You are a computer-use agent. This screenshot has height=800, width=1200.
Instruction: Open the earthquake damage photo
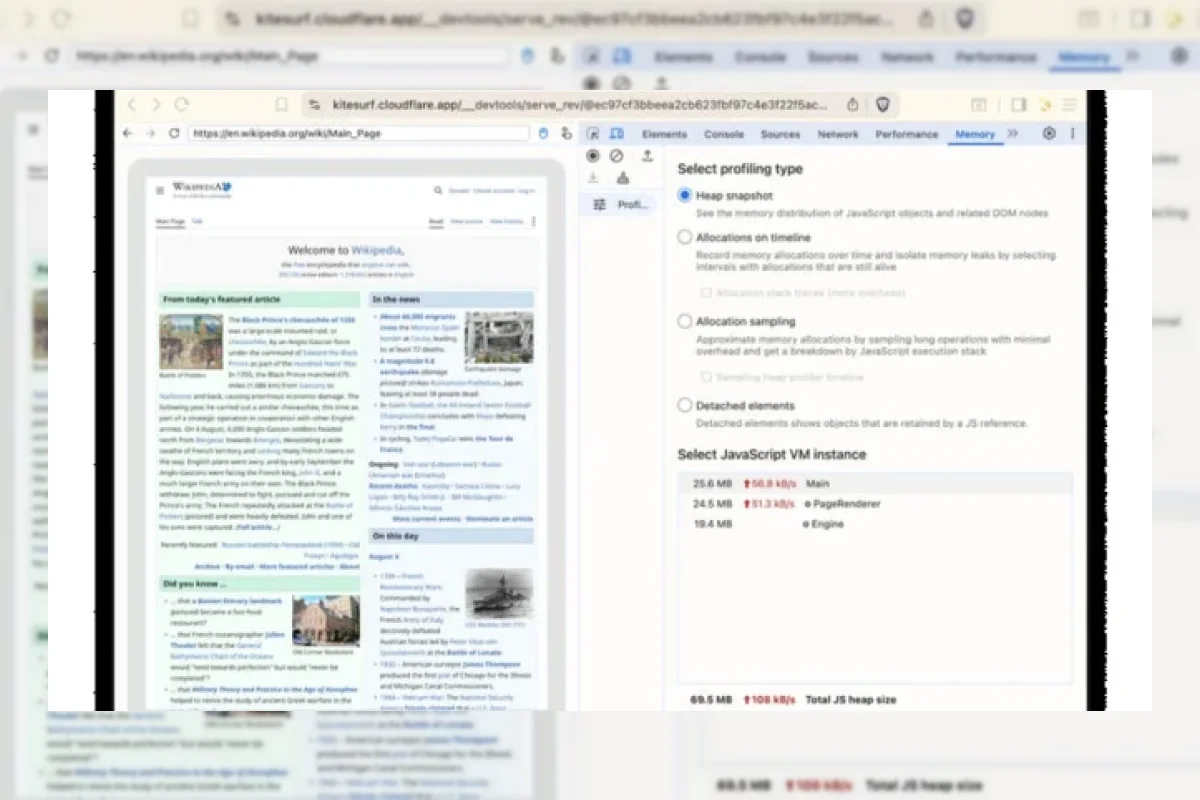pos(498,338)
